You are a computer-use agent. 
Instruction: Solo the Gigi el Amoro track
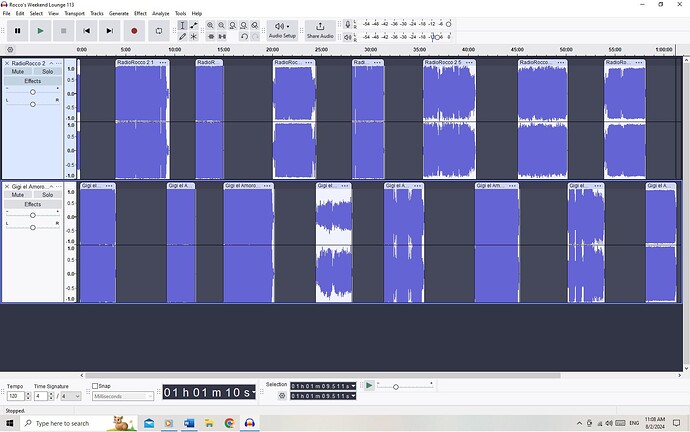pos(48,194)
